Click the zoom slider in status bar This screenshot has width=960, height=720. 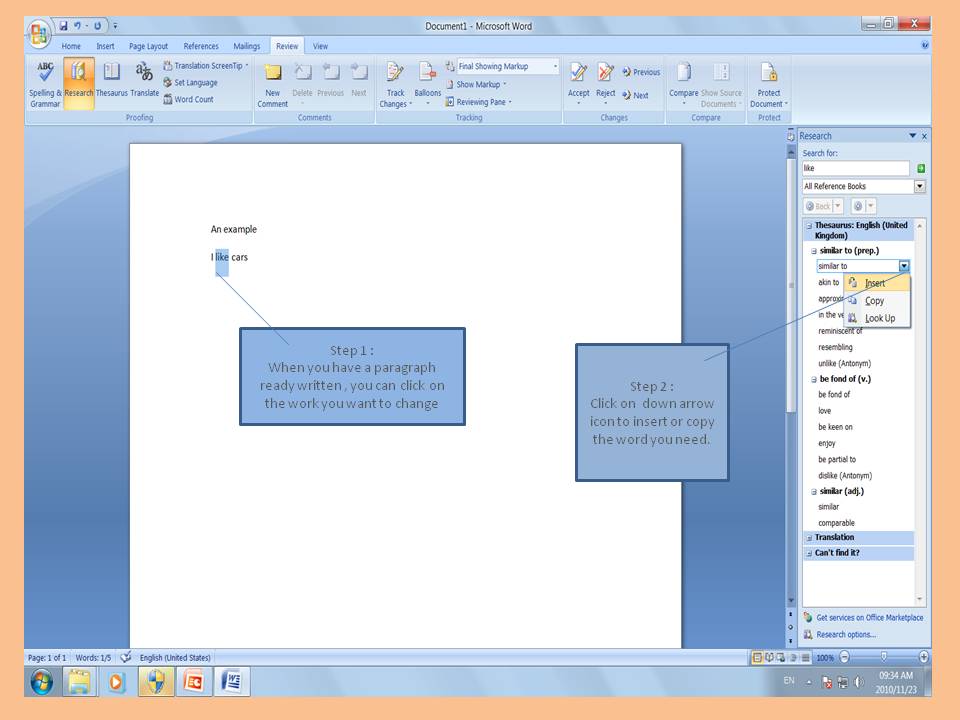(x=883, y=657)
